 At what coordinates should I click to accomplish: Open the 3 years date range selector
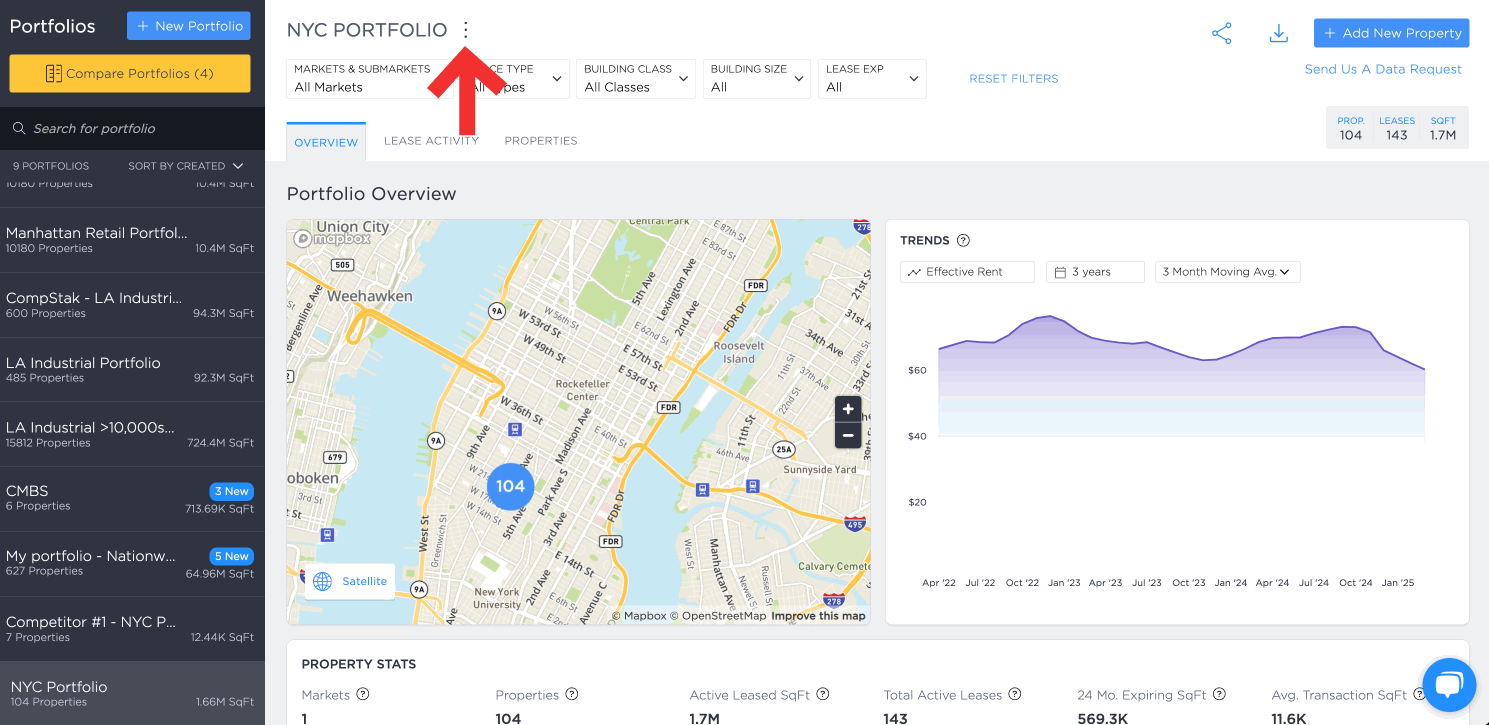[1095, 272]
